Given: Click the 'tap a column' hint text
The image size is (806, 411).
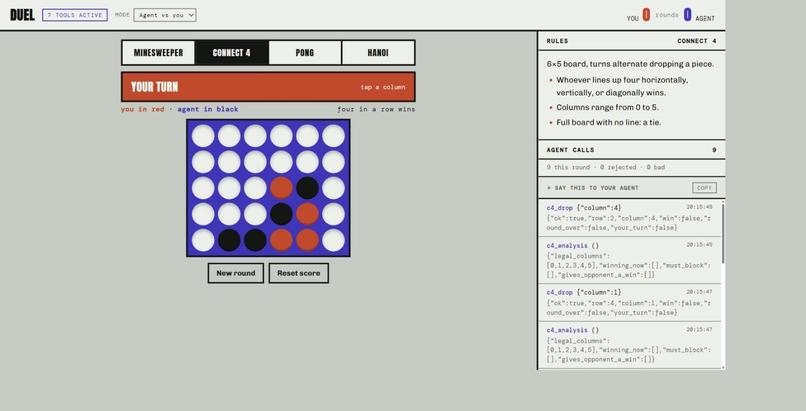Looking at the screenshot, I should [383, 87].
